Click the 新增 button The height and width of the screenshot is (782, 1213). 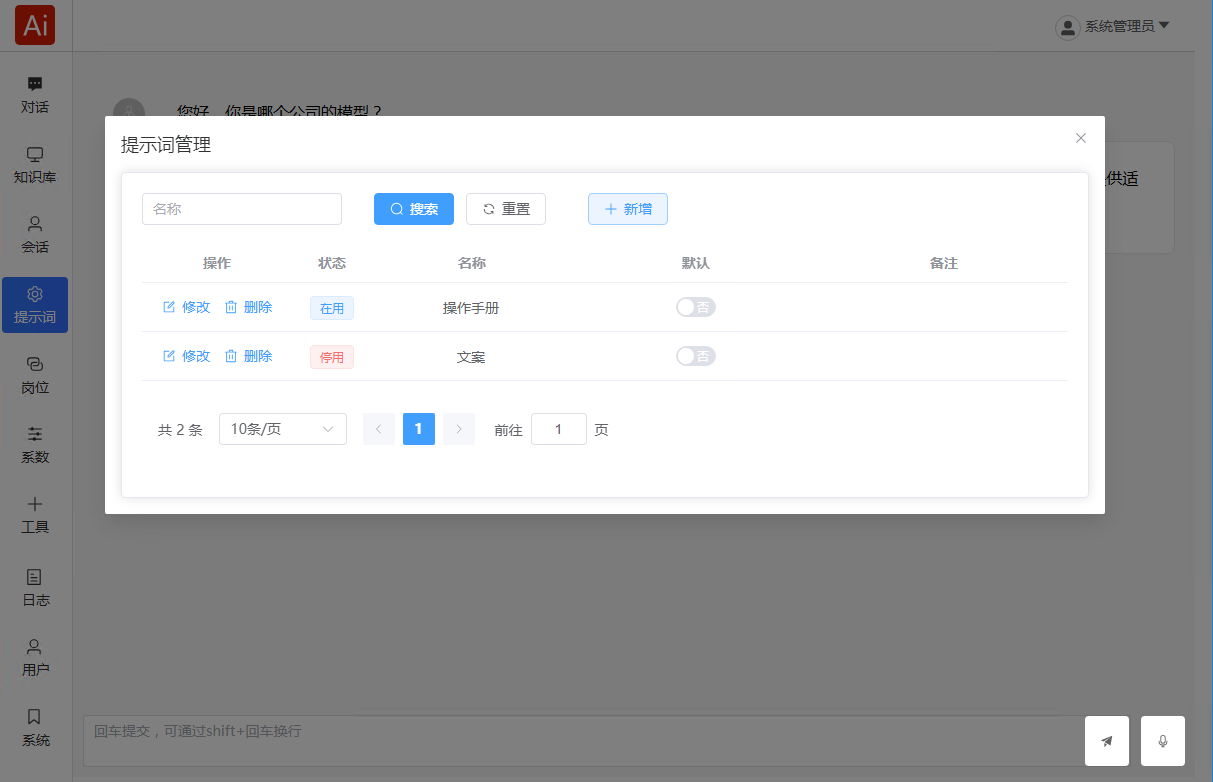coord(627,209)
